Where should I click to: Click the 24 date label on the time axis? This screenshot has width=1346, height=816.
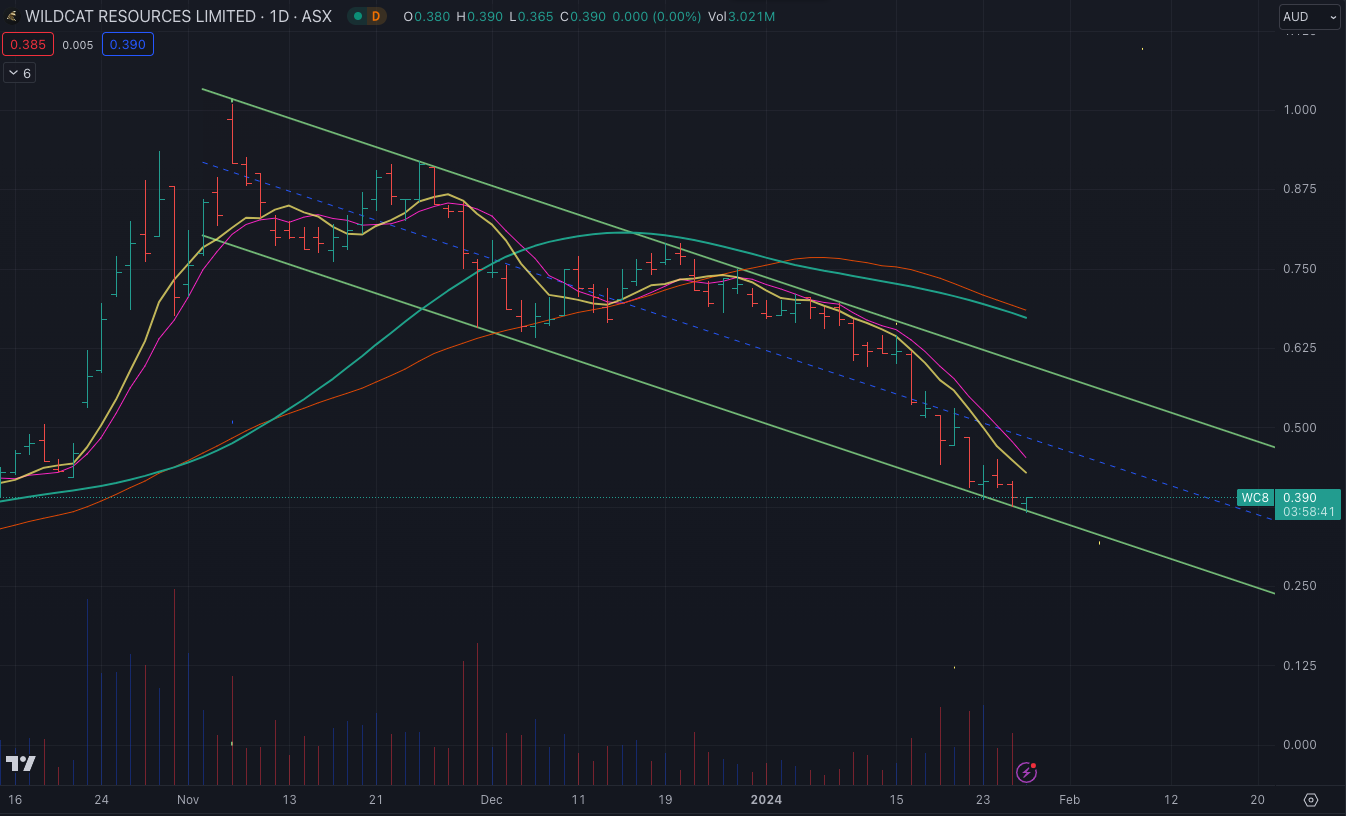(x=101, y=800)
